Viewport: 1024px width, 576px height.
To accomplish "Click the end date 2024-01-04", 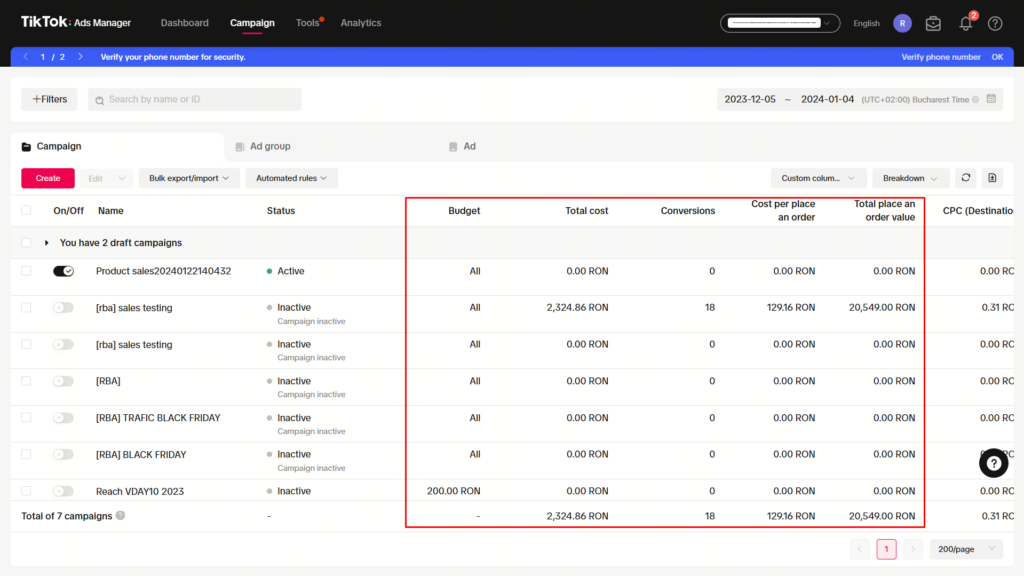I will [x=827, y=99].
